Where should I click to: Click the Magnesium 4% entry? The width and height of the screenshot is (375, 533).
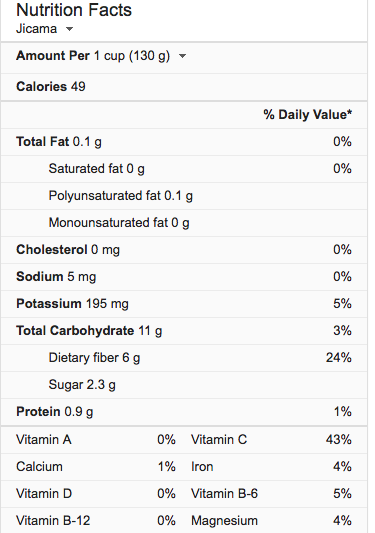(271, 521)
